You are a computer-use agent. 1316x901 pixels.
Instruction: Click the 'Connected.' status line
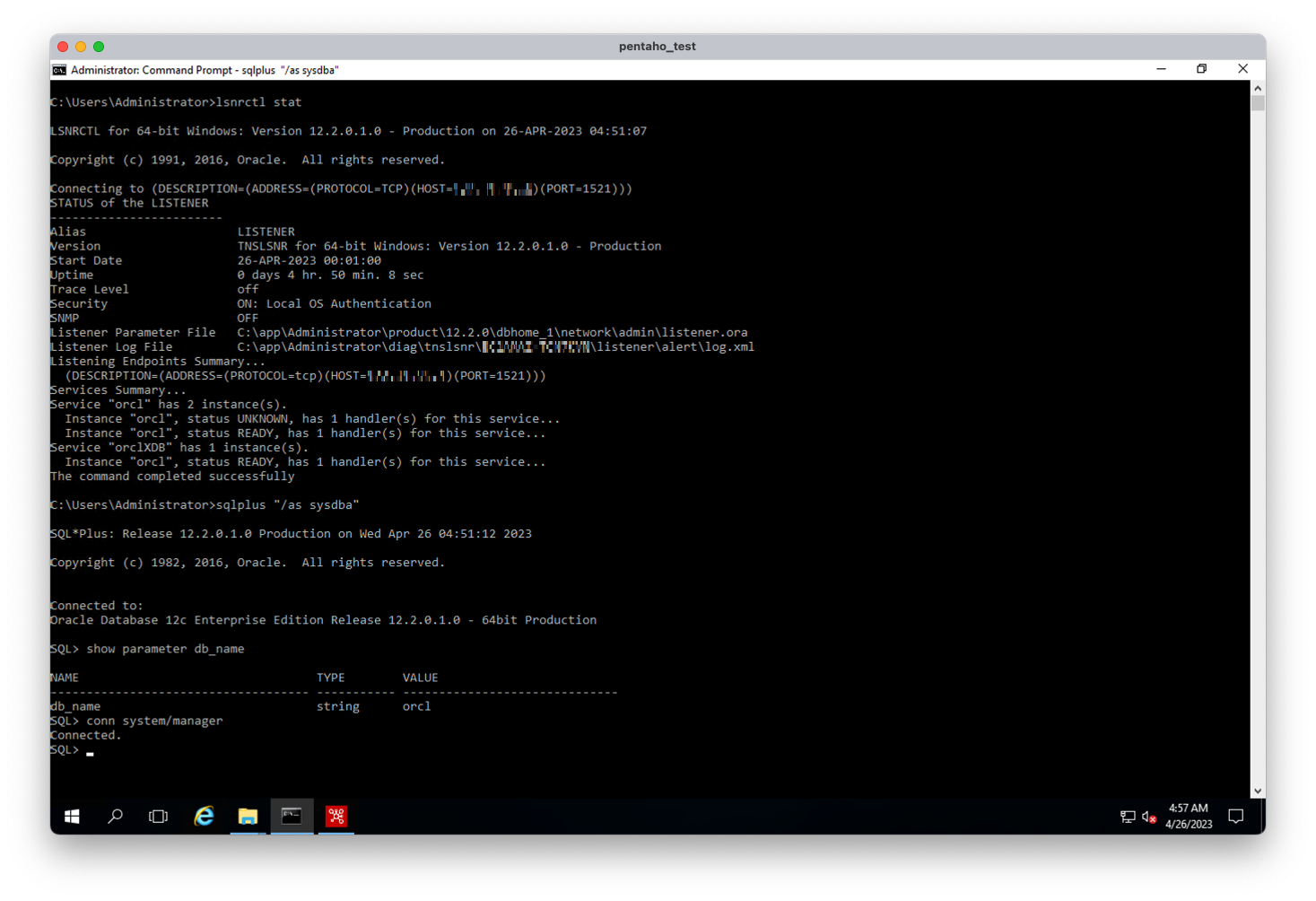click(x=86, y=735)
